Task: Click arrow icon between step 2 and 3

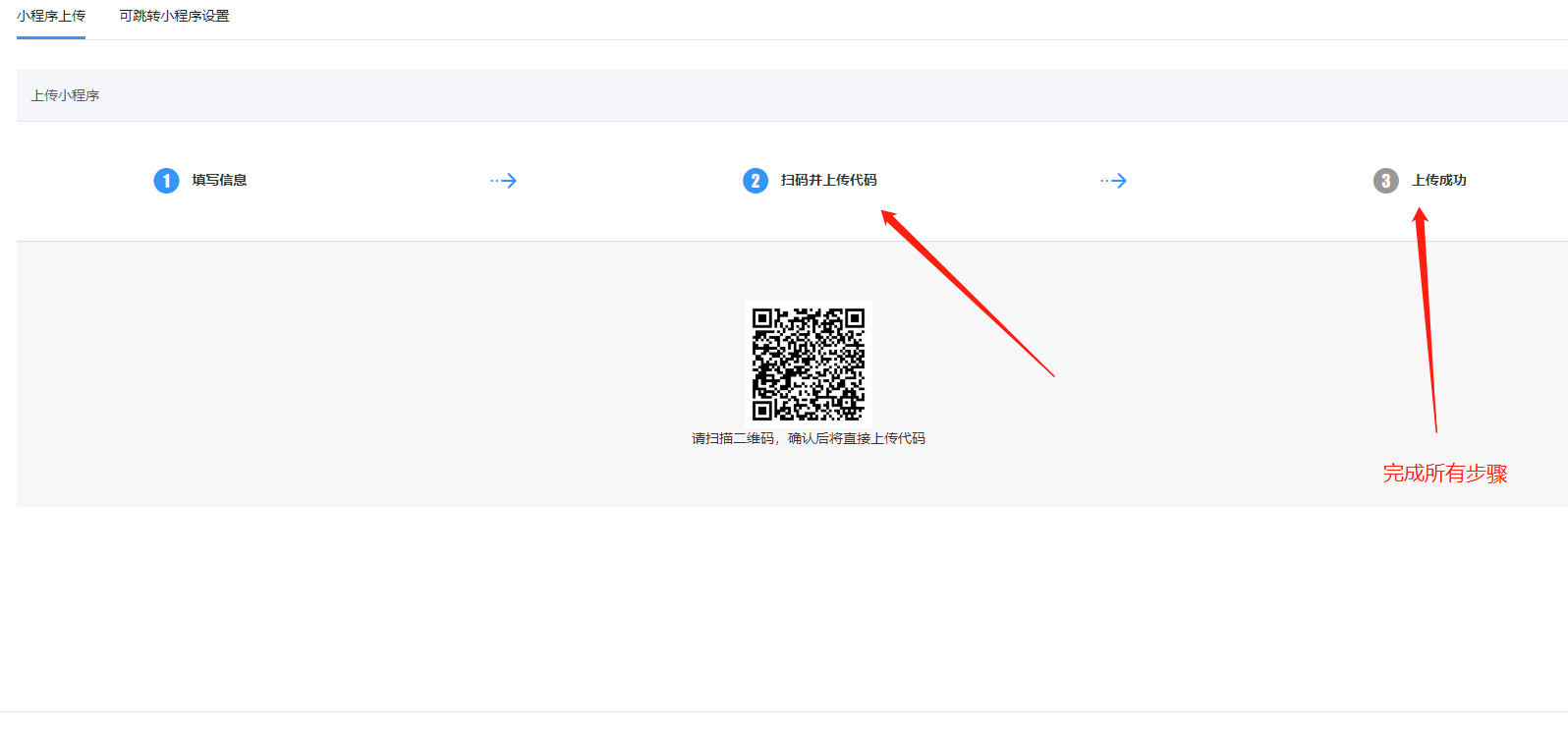Action: point(1113,181)
